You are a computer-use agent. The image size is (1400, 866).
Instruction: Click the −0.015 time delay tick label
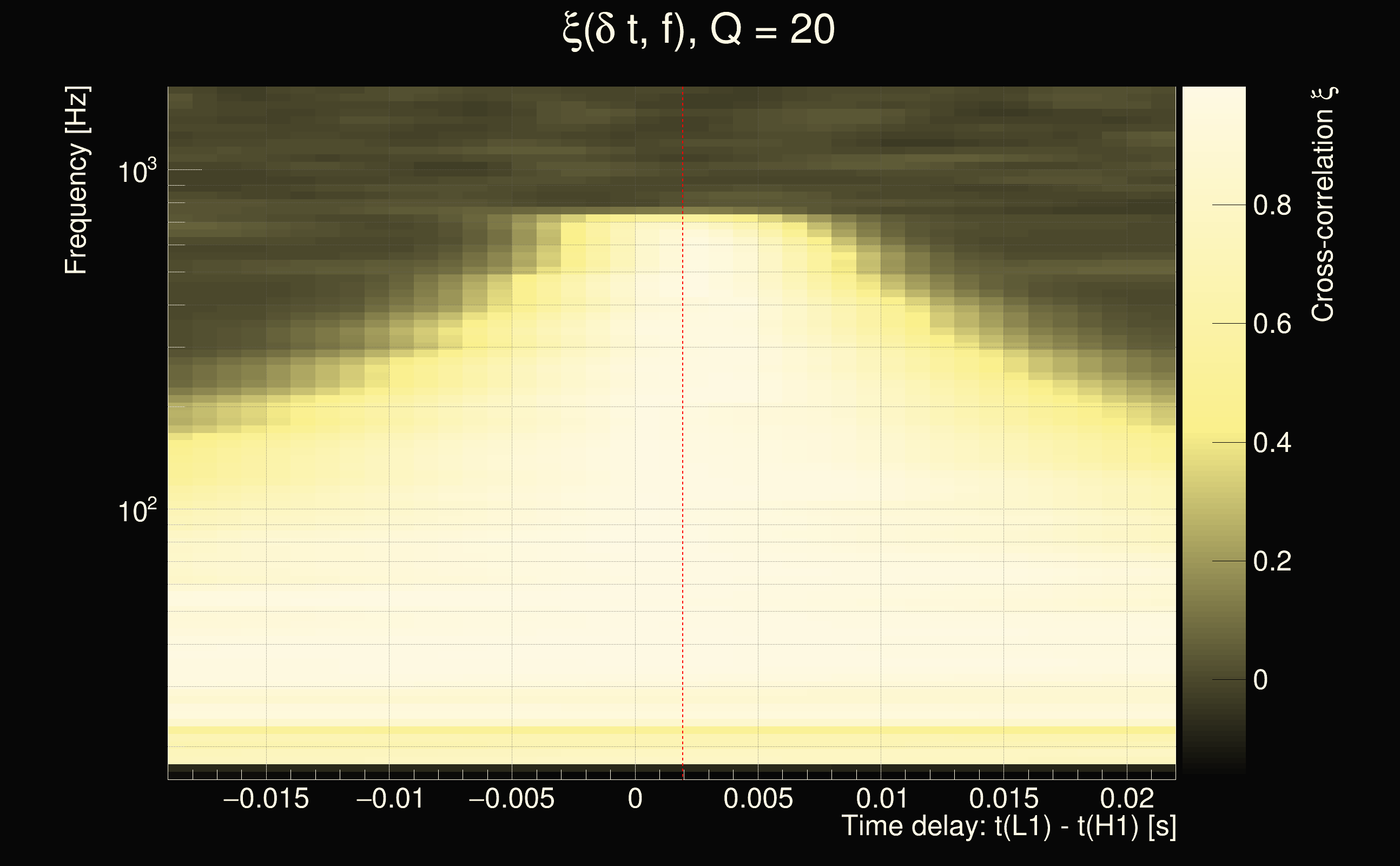pos(266,799)
